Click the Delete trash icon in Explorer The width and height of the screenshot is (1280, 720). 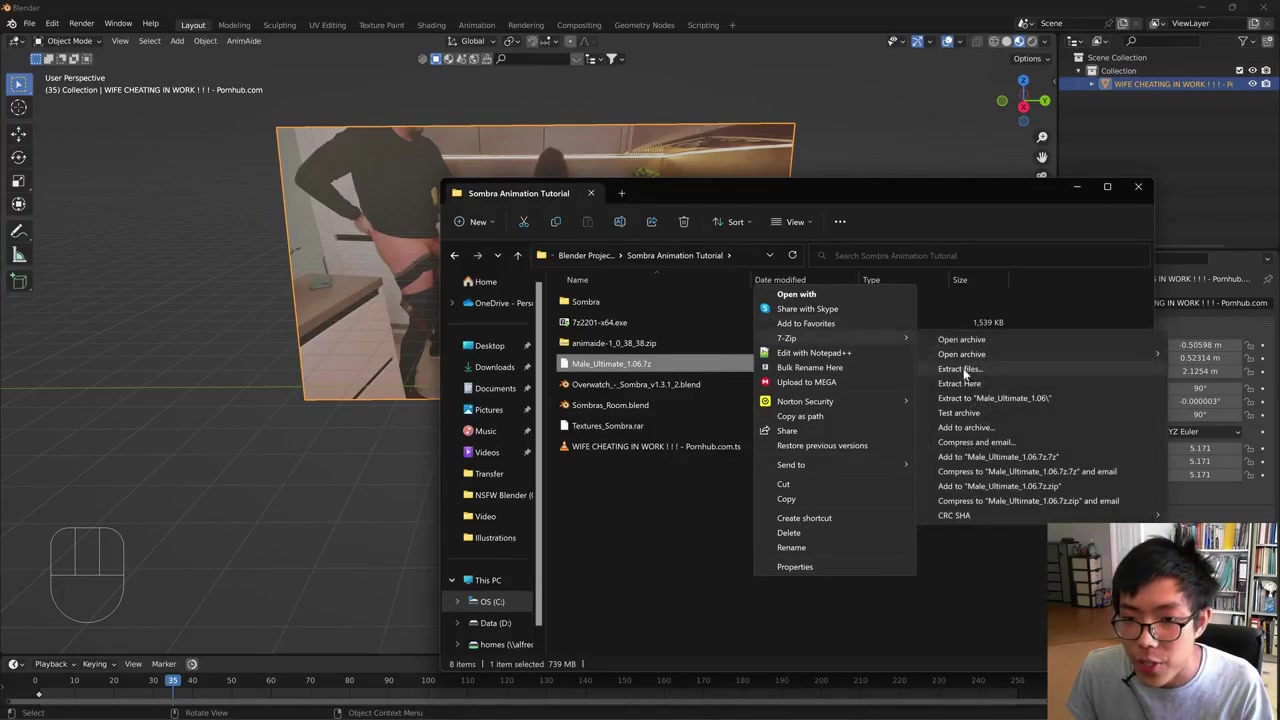click(x=683, y=222)
